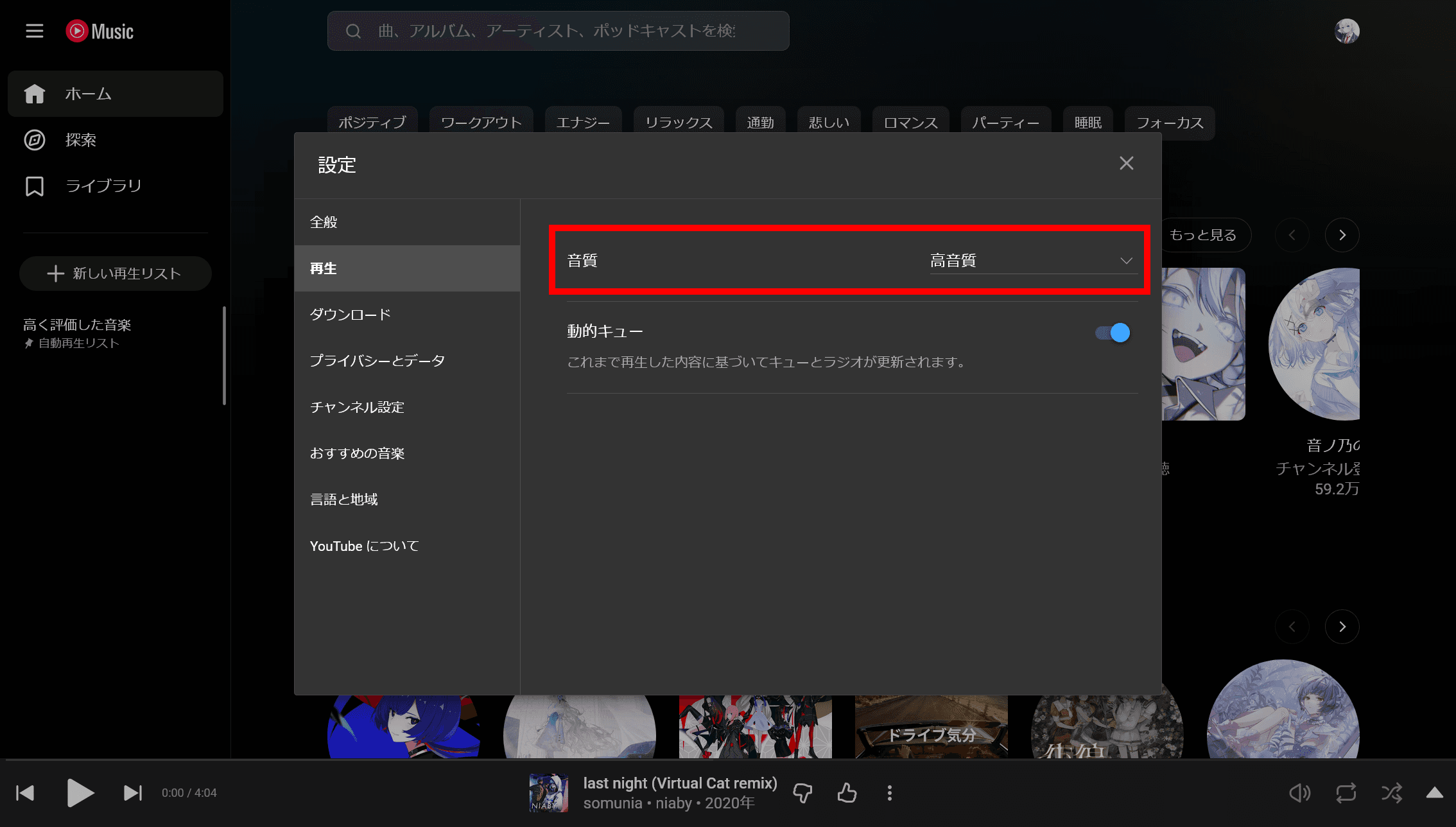Click the 新しい再生リスト button

pos(116,274)
